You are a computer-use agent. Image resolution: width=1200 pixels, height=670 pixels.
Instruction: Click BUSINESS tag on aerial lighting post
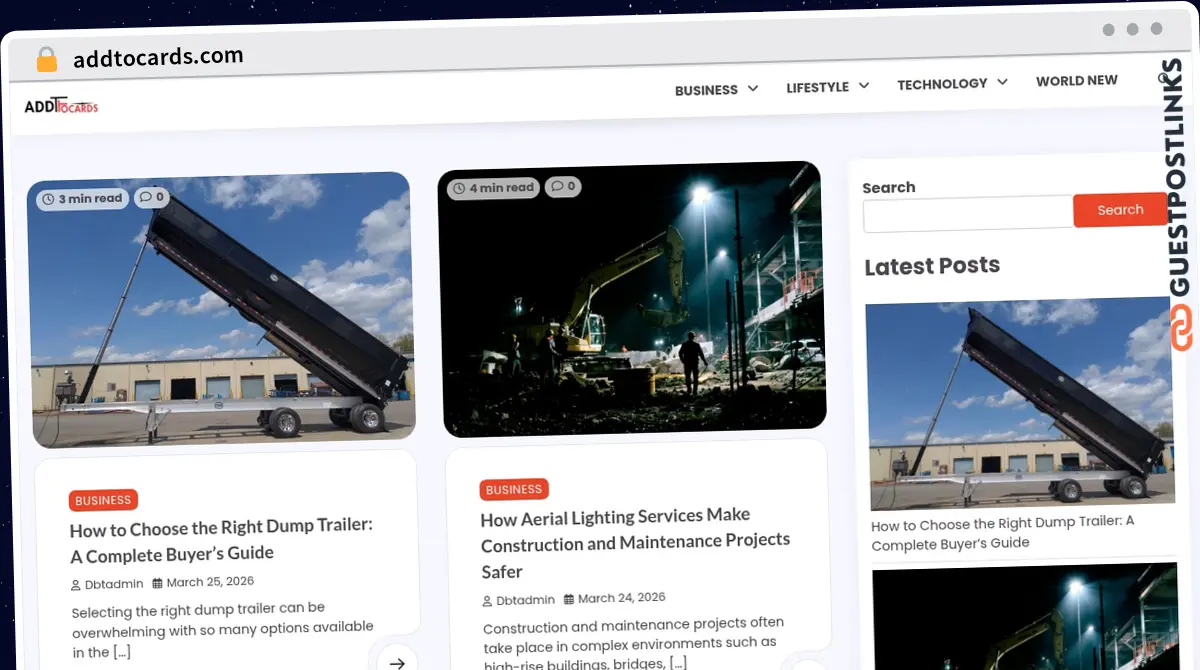pos(514,490)
